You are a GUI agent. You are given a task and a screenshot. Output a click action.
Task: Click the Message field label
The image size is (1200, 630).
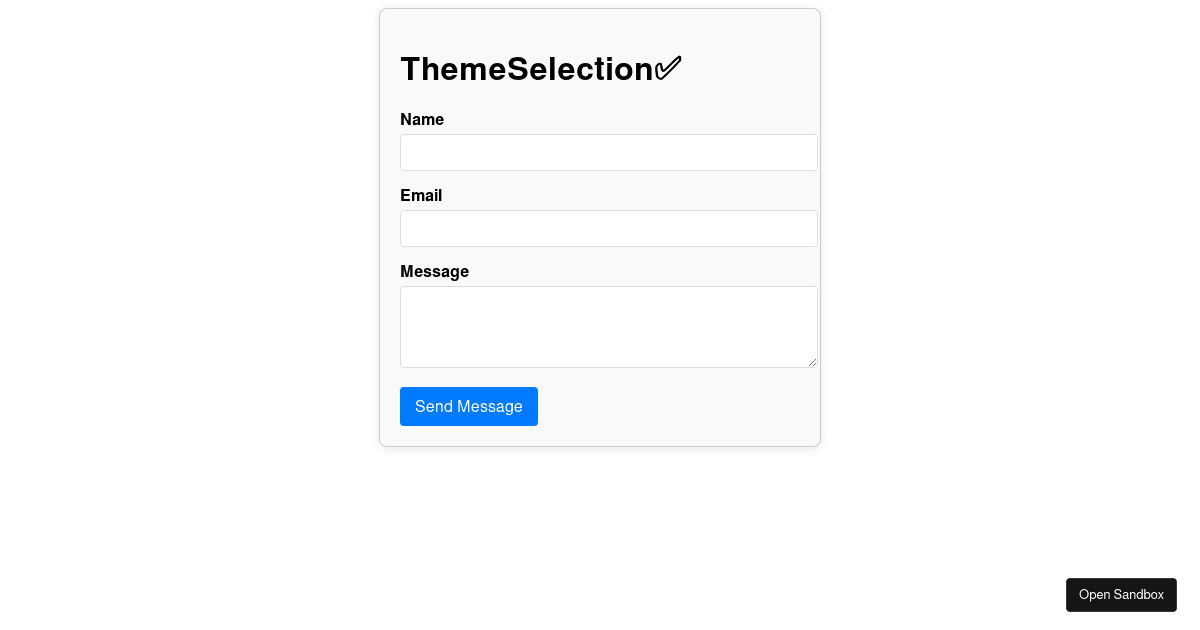click(x=434, y=272)
